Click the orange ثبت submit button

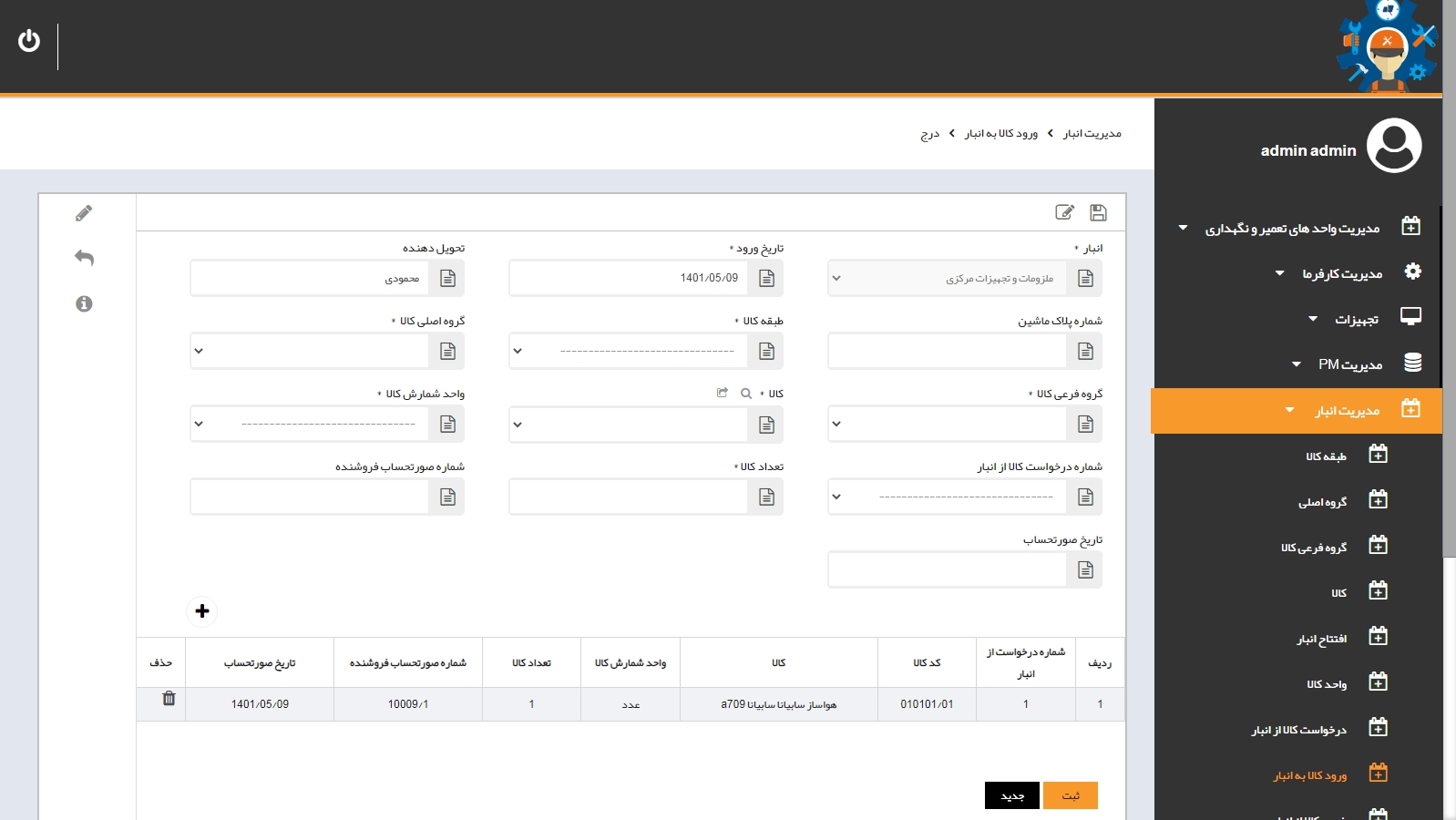point(1070,795)
